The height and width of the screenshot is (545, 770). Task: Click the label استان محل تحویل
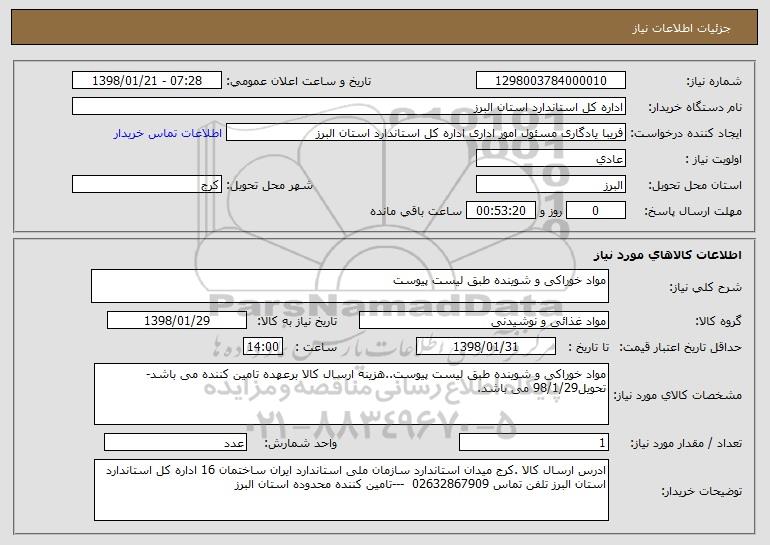[695, 186]
